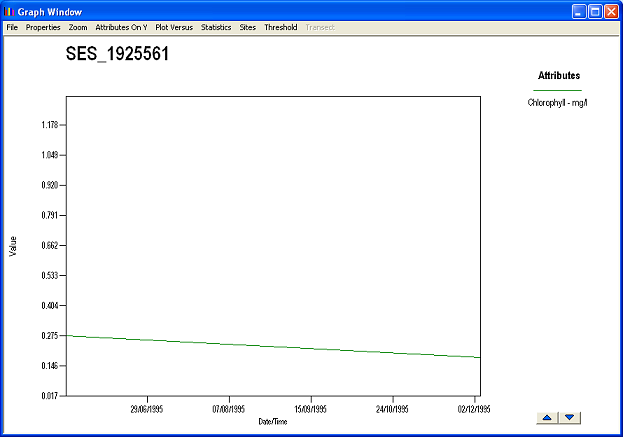Screen dimensions: 623x437
Task: Minimize the Graph Window
Action: tap(580, 11)
